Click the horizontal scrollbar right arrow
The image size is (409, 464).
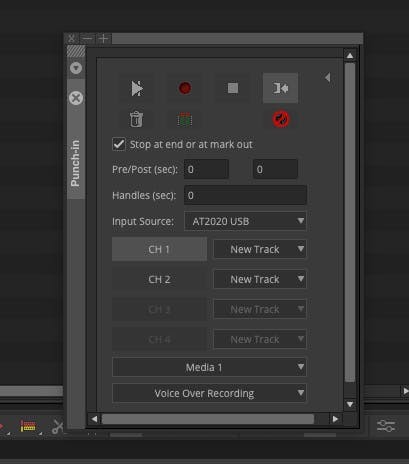(x=335, y=419)
